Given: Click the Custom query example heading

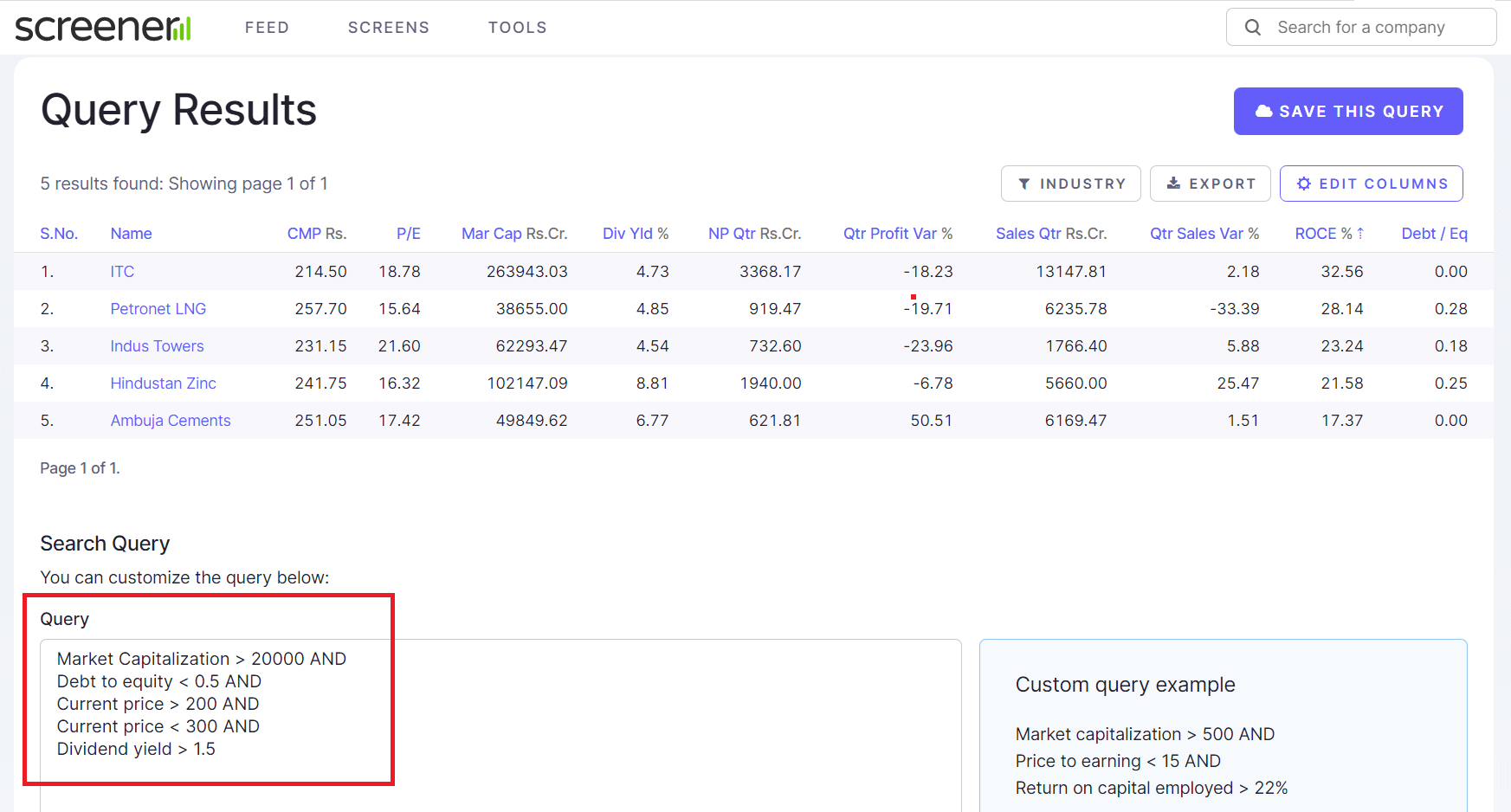Looking at the screenshot, I should (x=1126, y=685).
